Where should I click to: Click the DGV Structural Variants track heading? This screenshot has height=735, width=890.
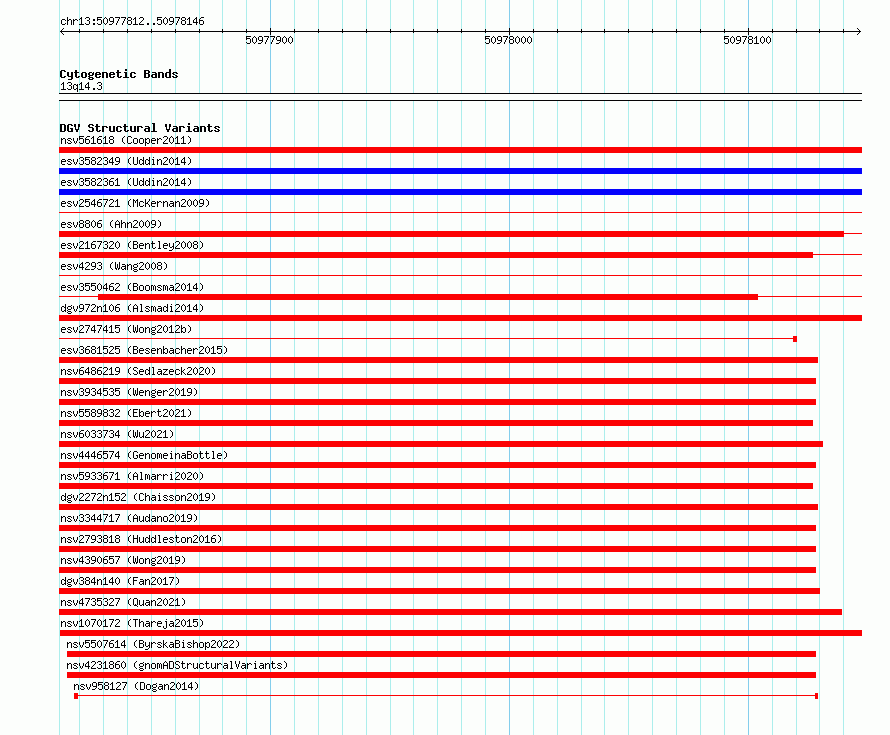click(140, 128)
